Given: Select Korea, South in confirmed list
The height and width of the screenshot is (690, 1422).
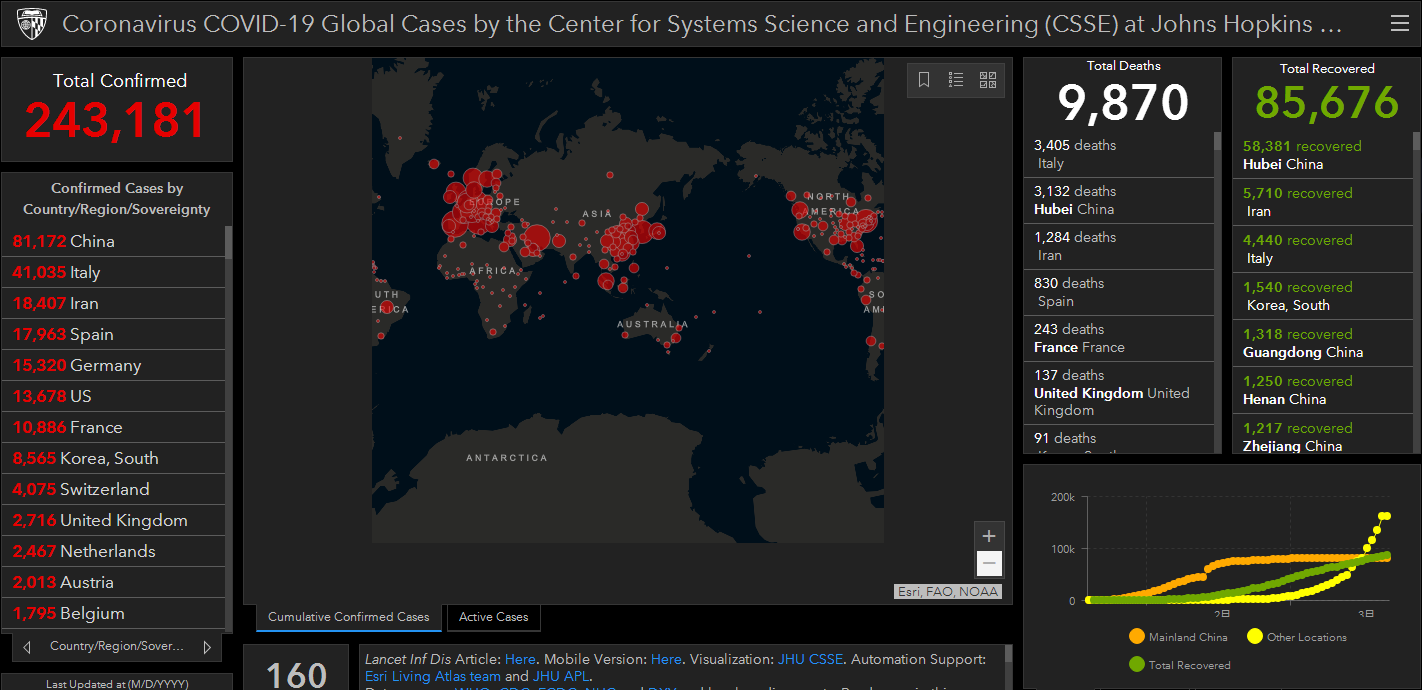Looking at the screenshot, I should tap(114, 458).
